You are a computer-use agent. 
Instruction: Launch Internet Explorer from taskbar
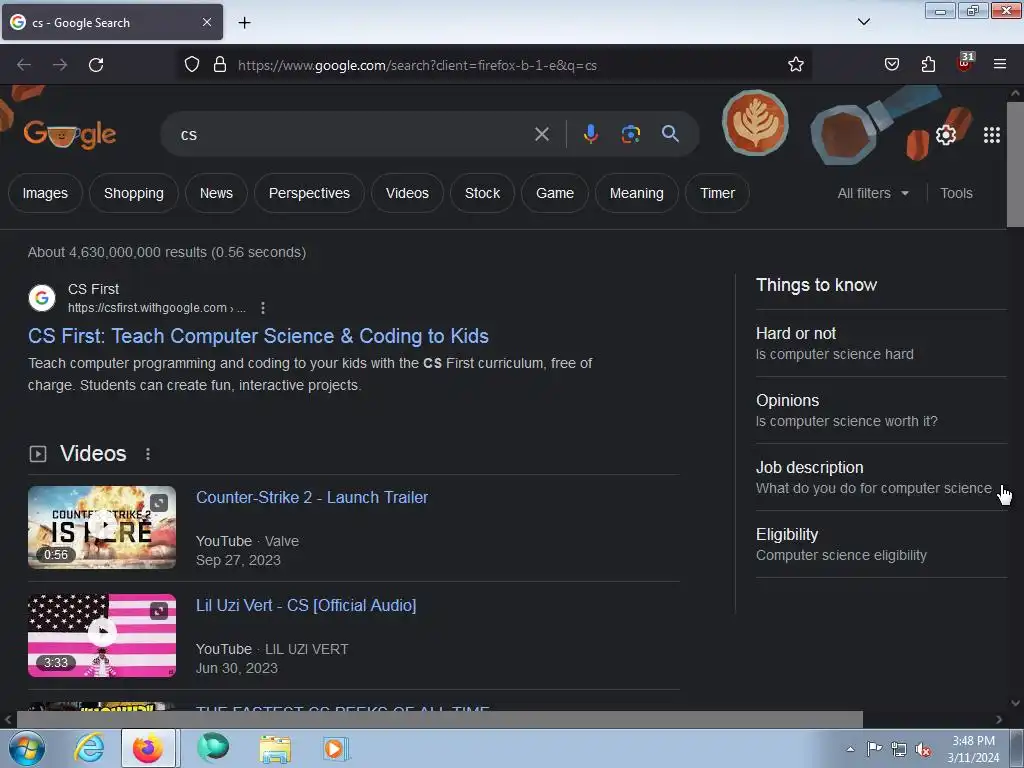[89, 748]
